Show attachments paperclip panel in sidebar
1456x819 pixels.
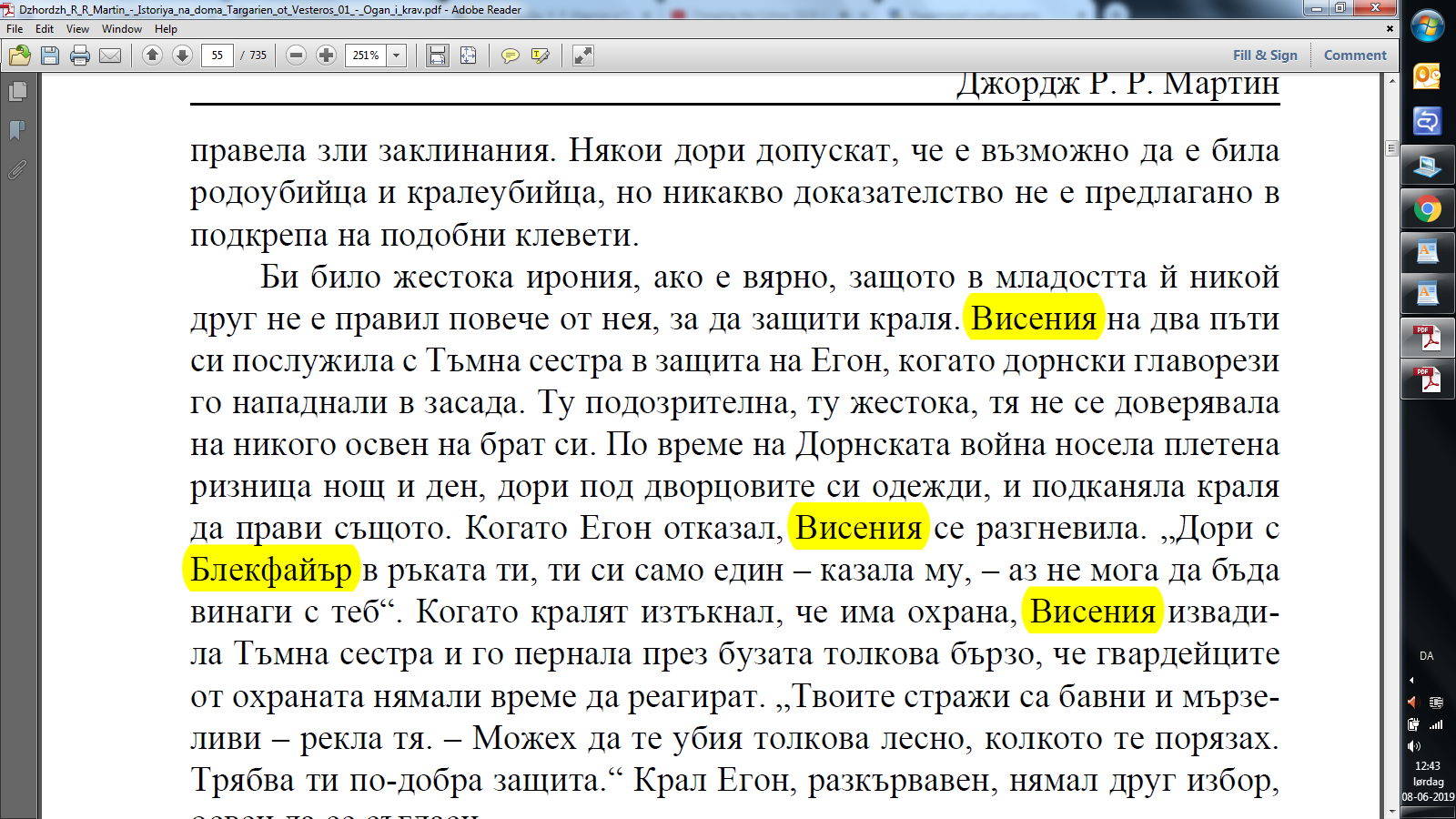coord(17,169)
